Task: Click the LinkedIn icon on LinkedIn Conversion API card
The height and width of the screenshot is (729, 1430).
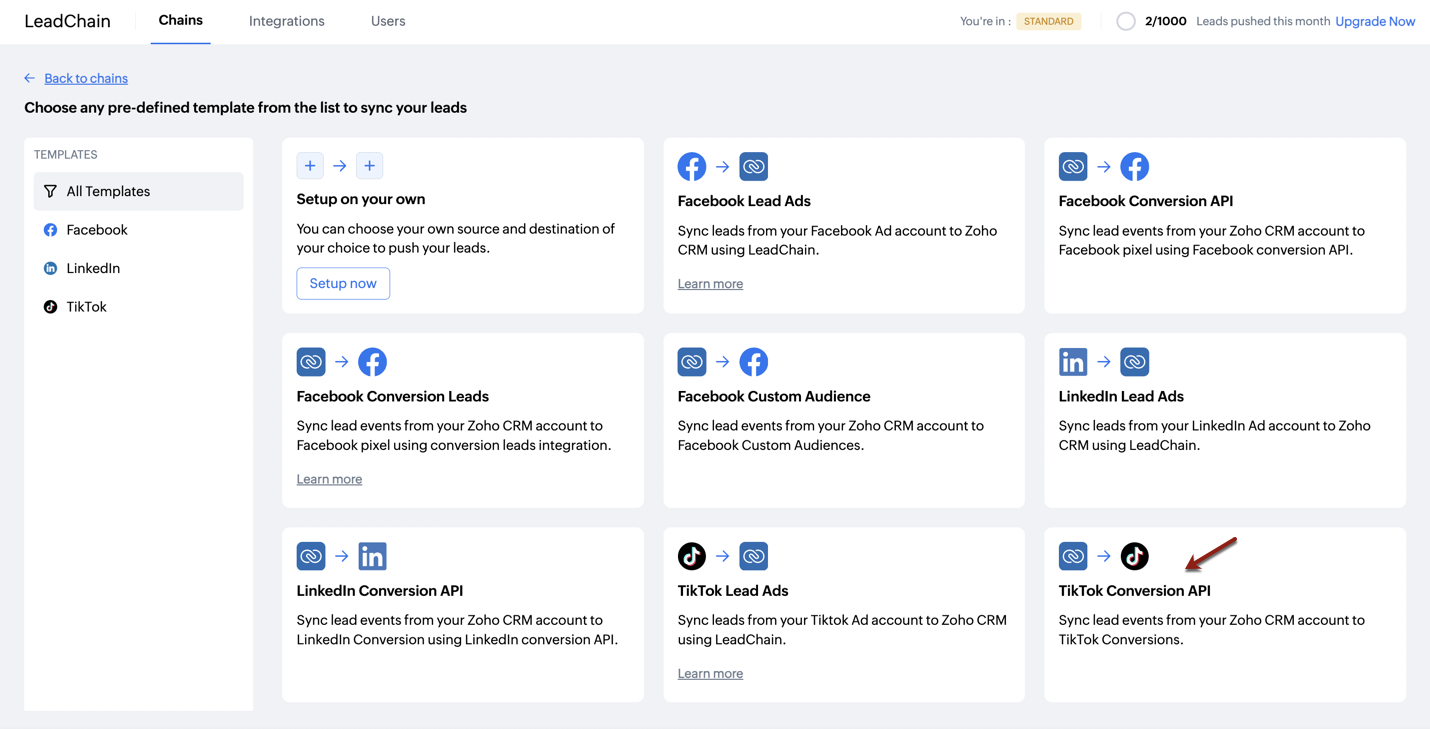Action: 372,556
